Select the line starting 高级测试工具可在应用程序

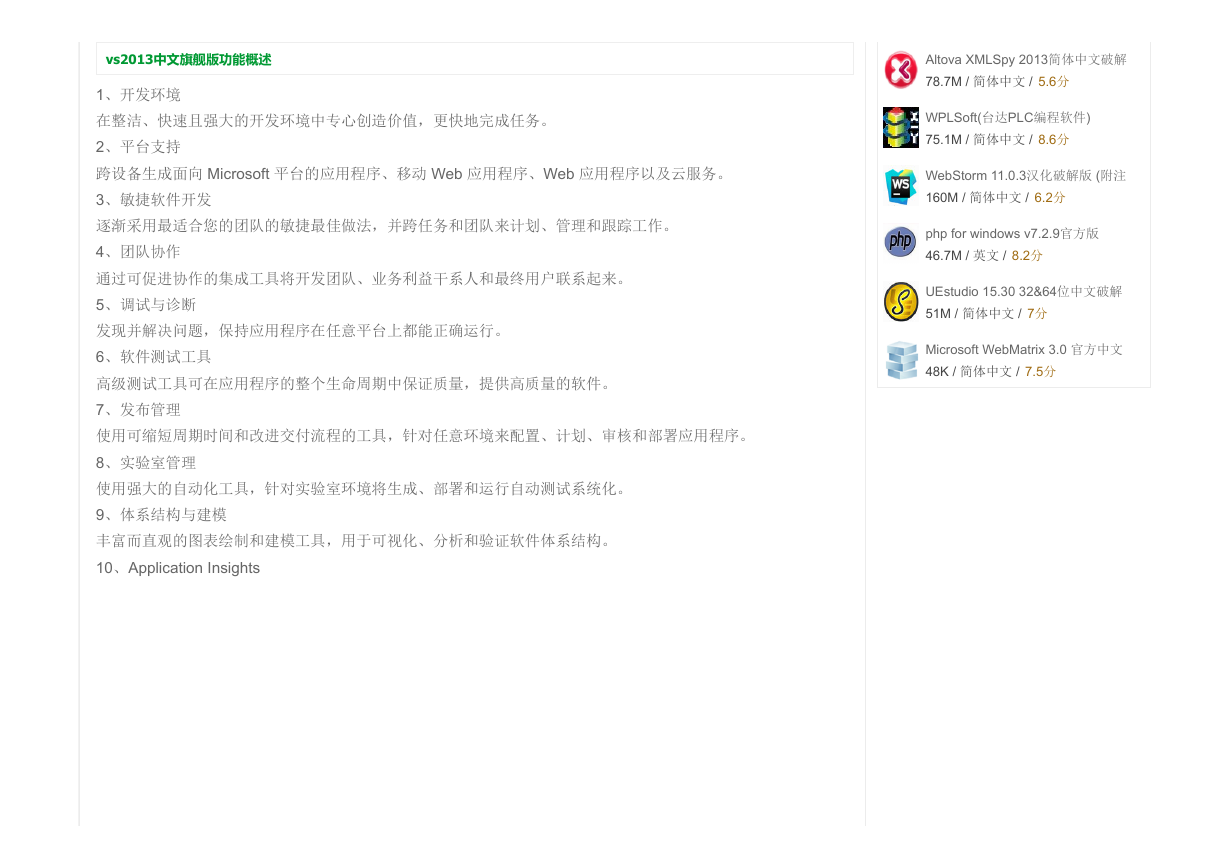(x=354, y=384)
